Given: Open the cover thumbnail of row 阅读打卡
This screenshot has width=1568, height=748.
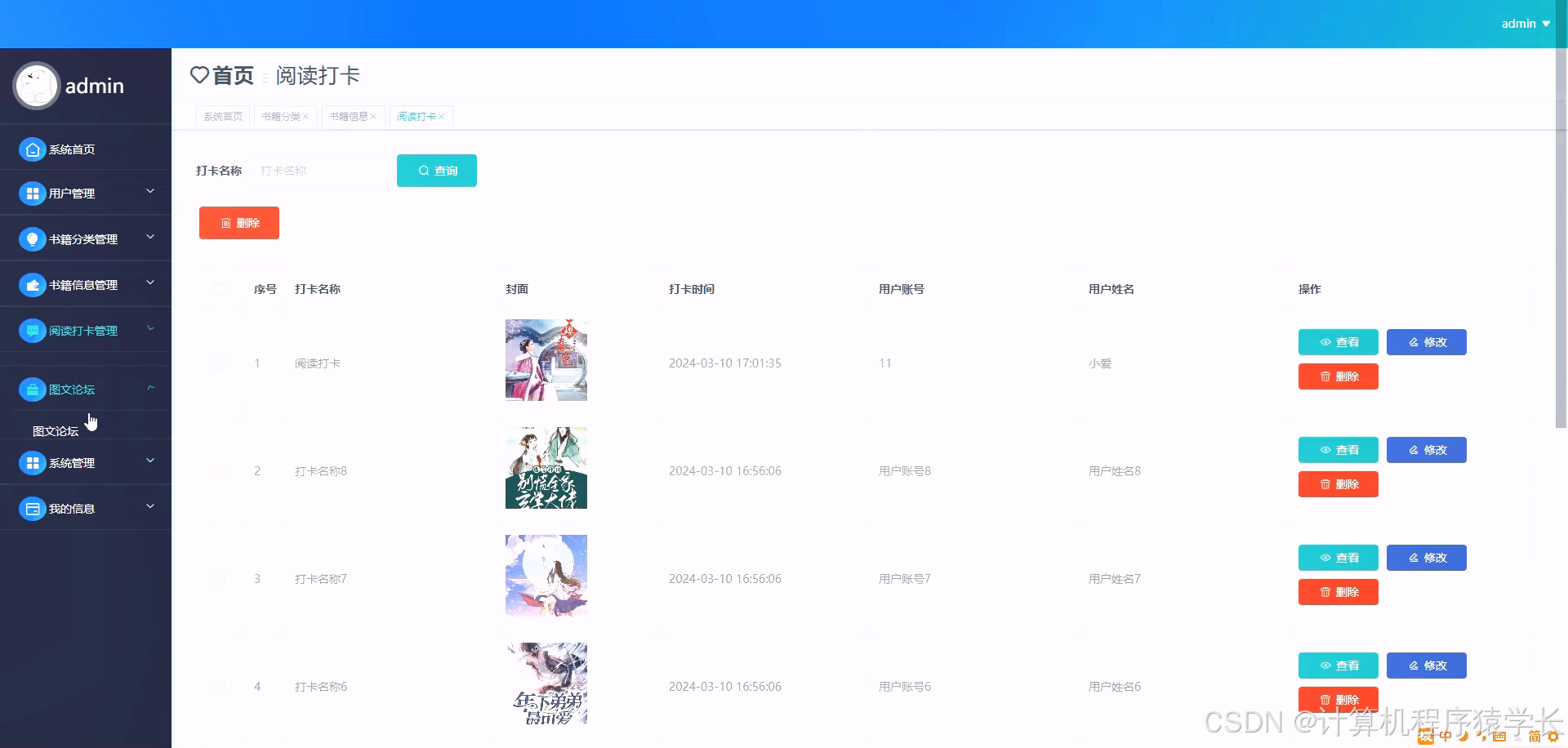Looking at the screenshot, I should (546, 360).
